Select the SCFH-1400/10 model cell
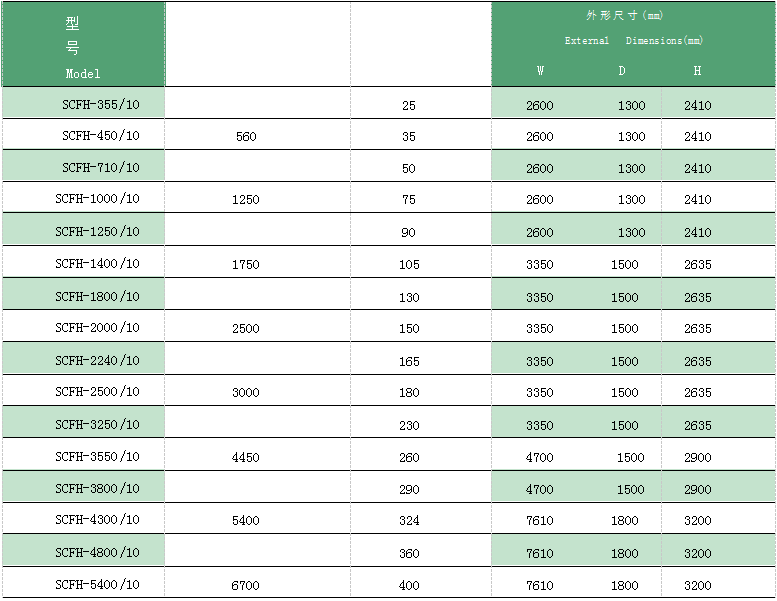Image resolution: width=777 pixels, height=601 pixels. (x=97, y=264)
